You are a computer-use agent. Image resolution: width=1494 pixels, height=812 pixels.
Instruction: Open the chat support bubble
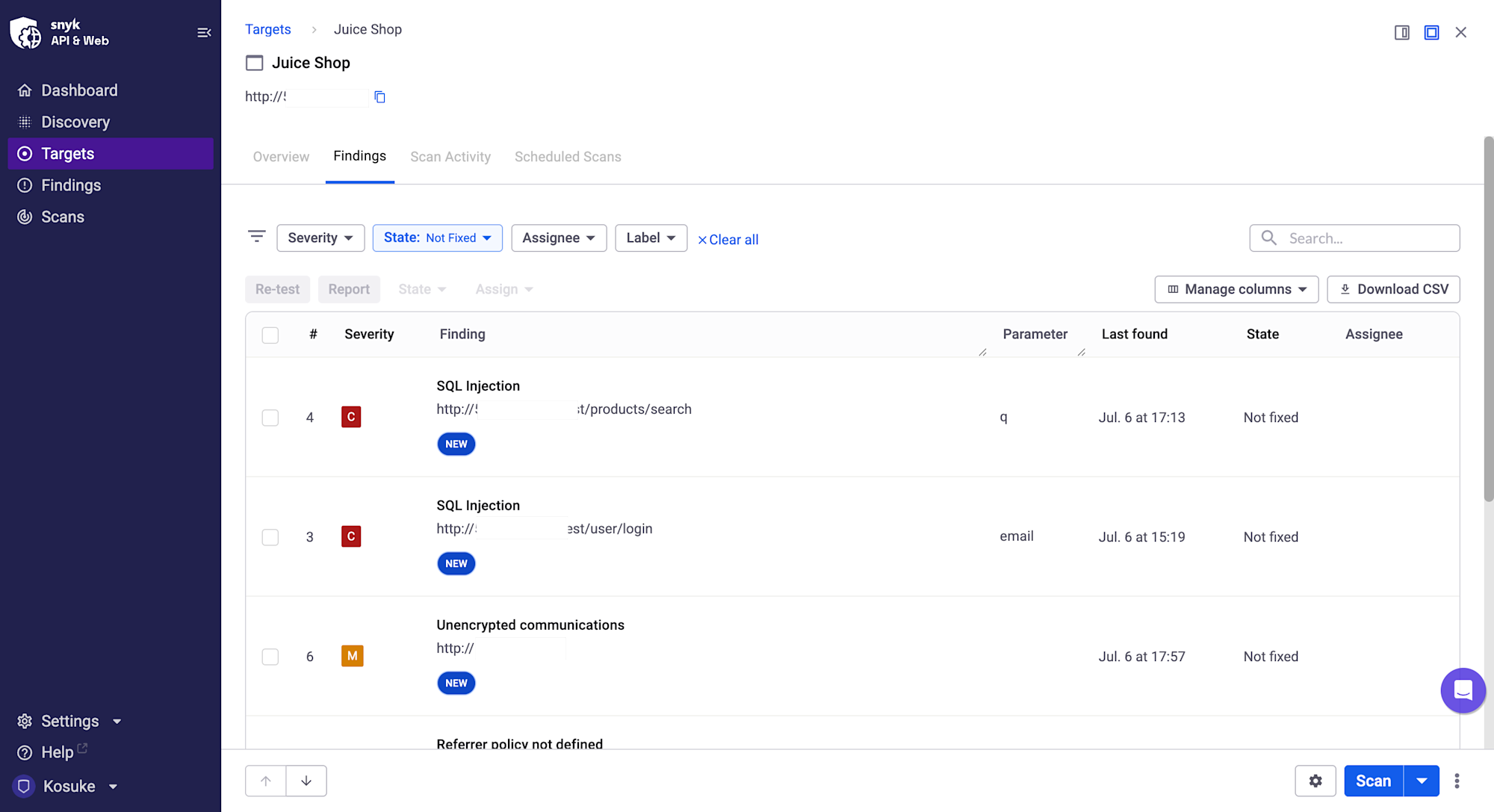coord(1463,690)
